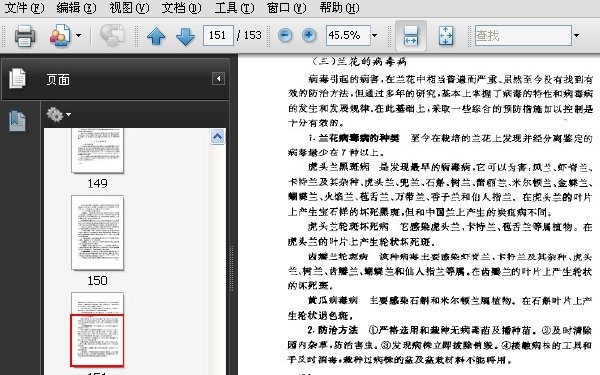Image resolution: width=600 pixels, height=375 pixels.
Task: Click the 页面 pages panel icon
Action: [x=17, y=78]
